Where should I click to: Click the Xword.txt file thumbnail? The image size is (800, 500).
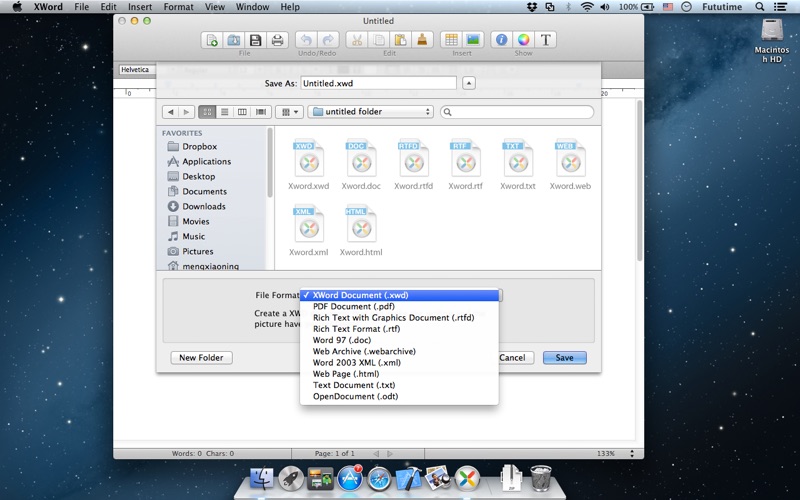tap(518, 158)
